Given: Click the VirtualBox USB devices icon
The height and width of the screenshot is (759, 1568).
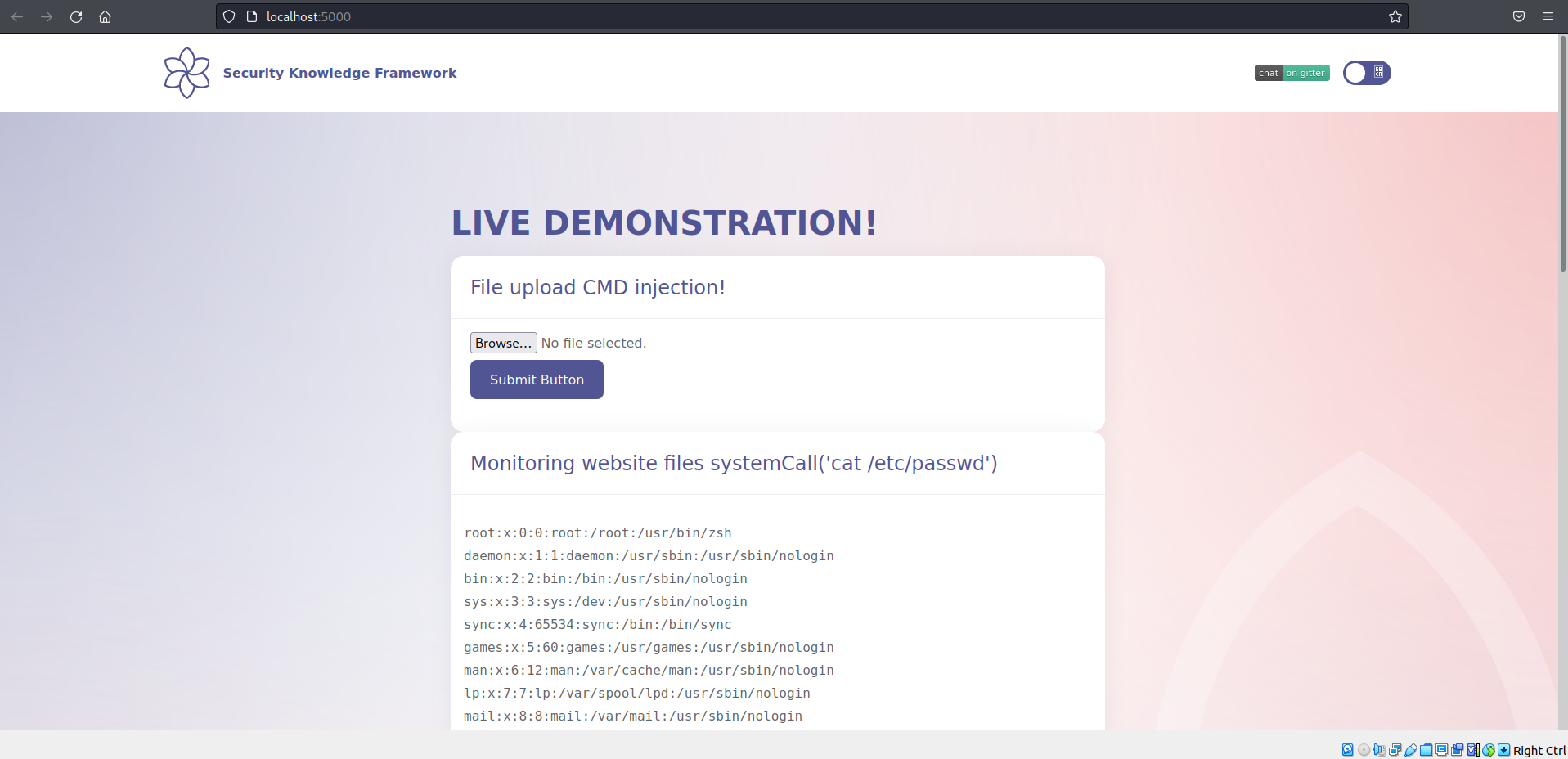Looking at the screenshot, I should [x=1410, y=750].
